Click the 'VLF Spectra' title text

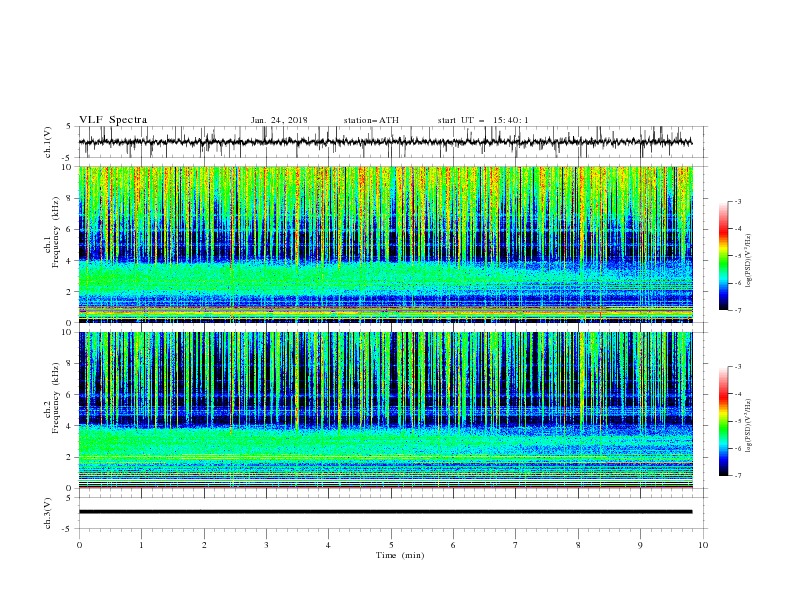tap(113, 120)
